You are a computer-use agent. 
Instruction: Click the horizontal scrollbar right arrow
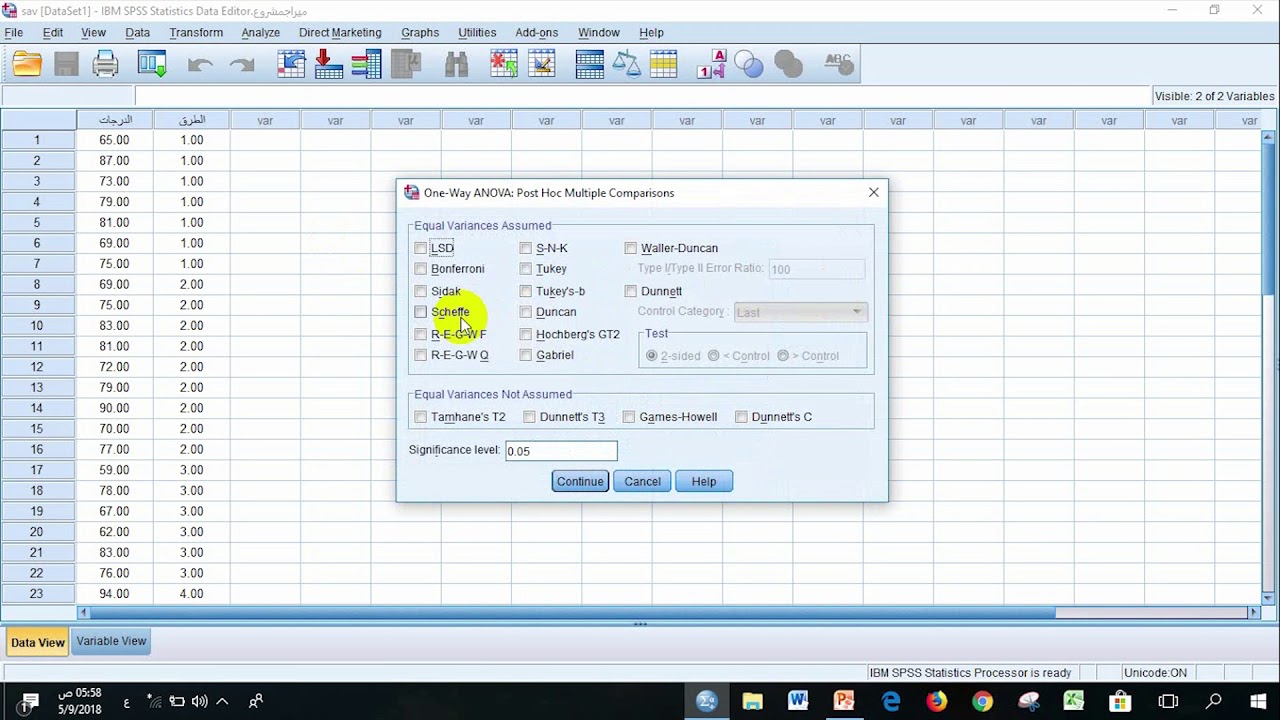click(1254, 612)
